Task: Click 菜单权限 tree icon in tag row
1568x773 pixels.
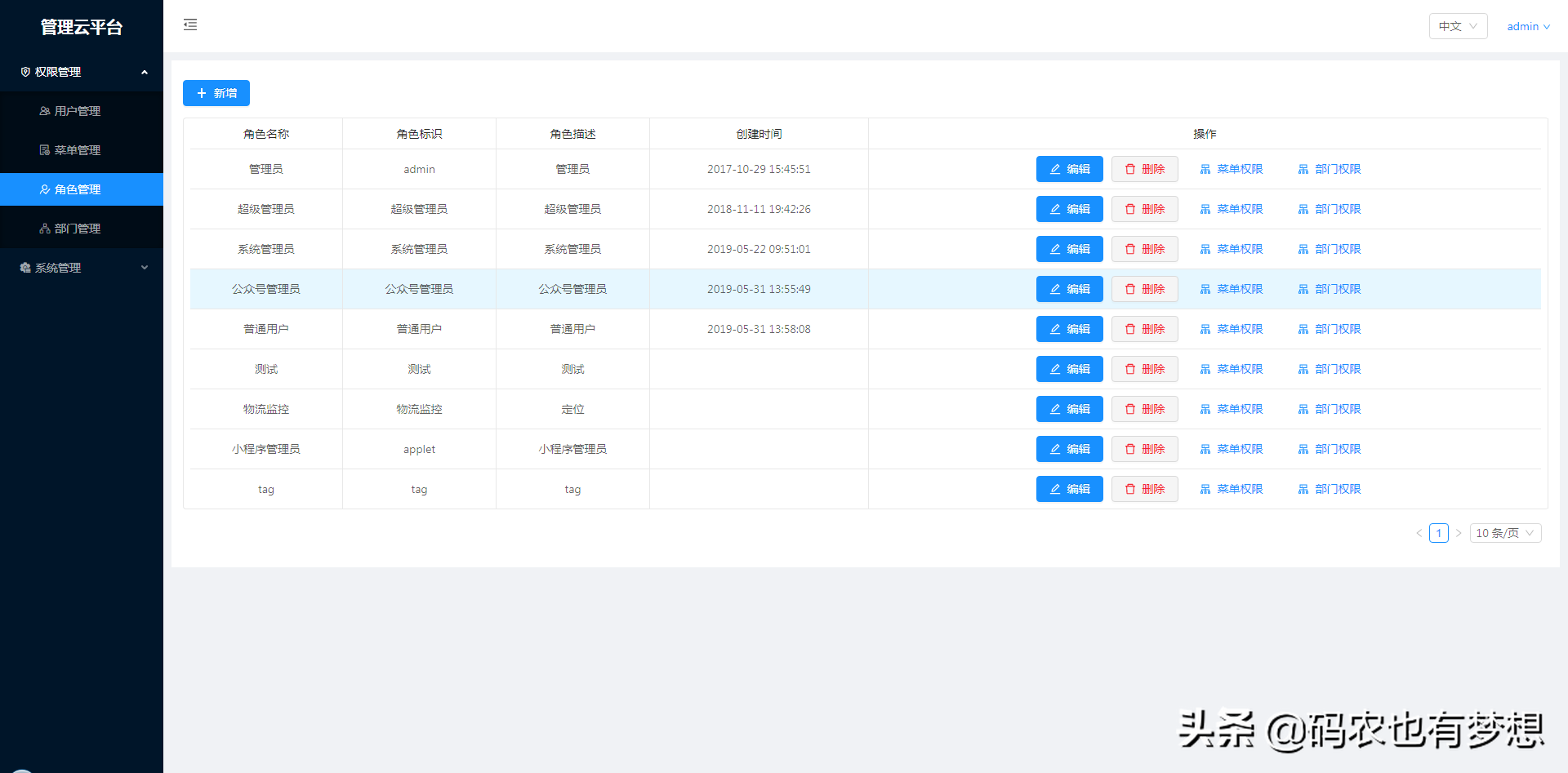Action: 1205,489
